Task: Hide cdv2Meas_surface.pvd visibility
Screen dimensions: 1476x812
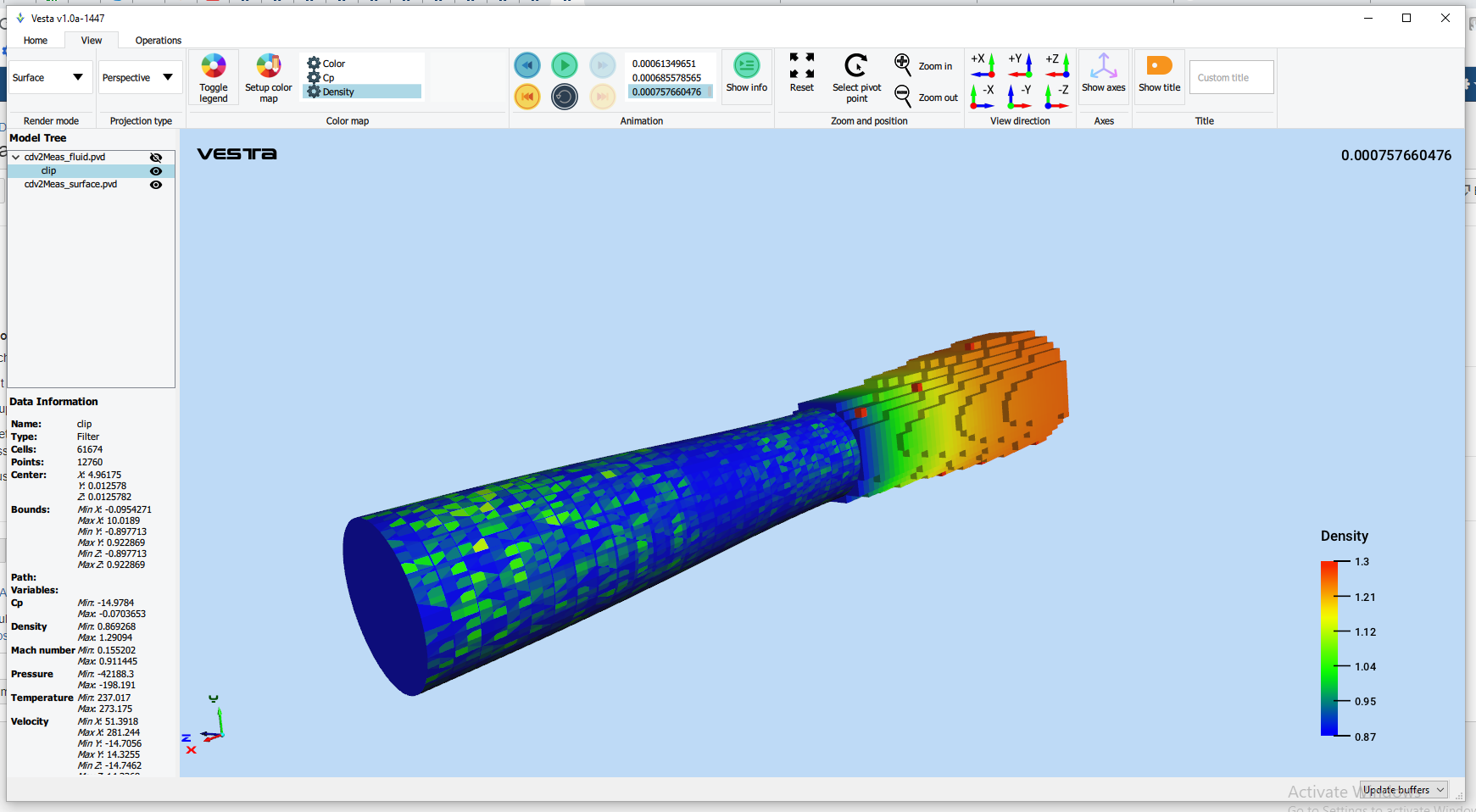Action: click(156, 185)
